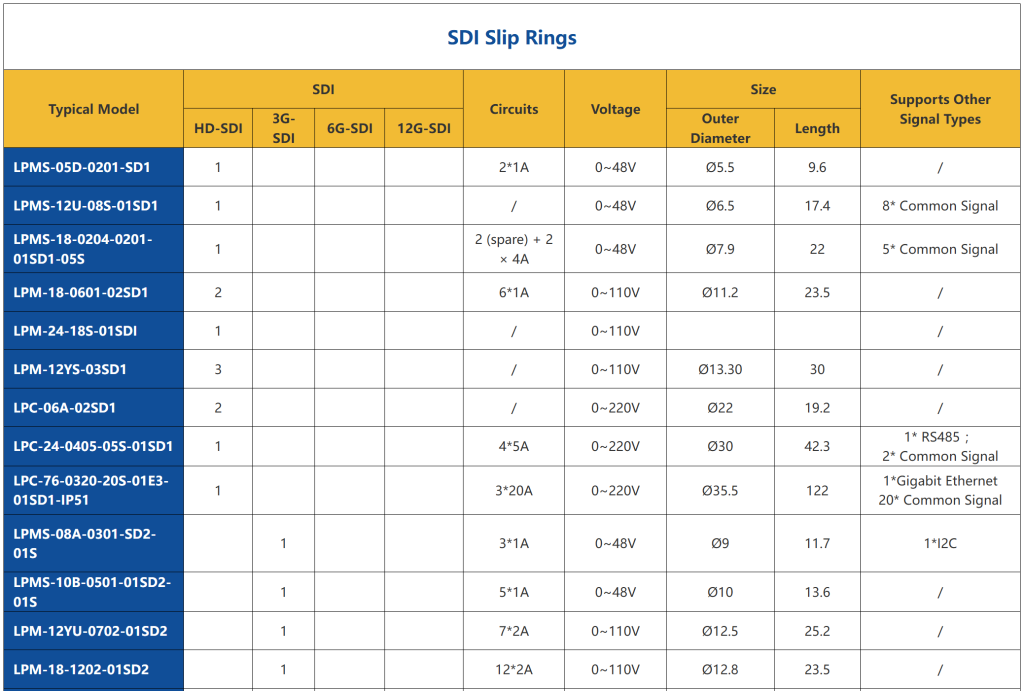Click the Supports Other Signal Types header

(x=940, y=109)
